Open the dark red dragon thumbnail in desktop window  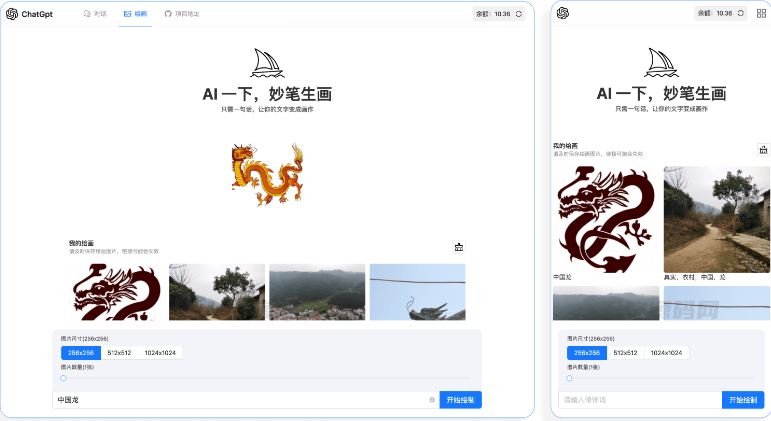pyautogui.click(x=117, y=292)
